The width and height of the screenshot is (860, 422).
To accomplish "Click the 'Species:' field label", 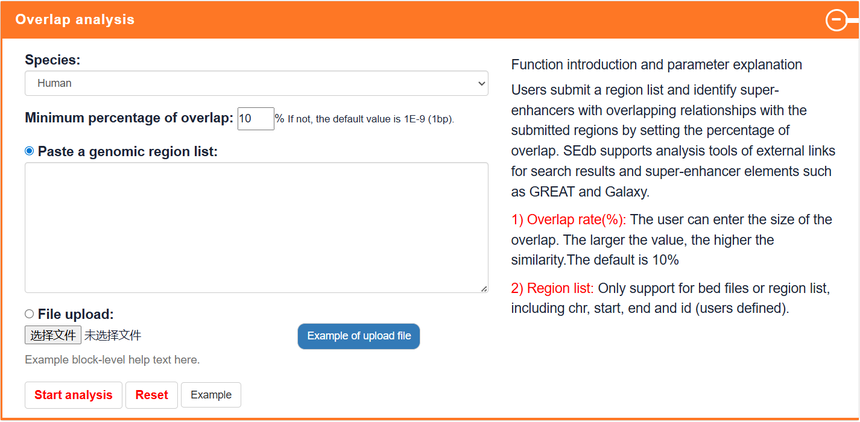I will pyautogui.click(x=52, y=60).
